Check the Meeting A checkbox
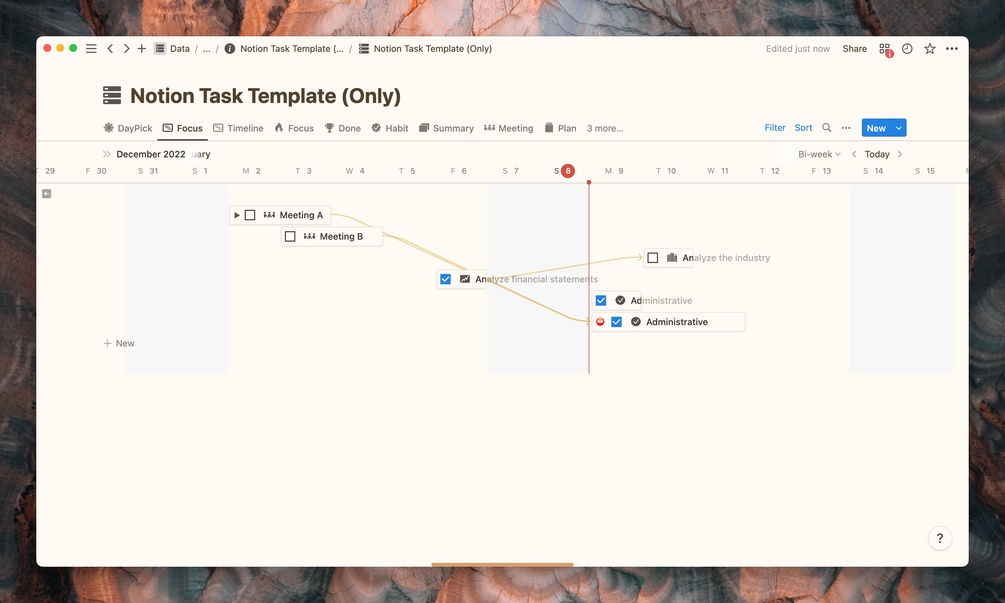 250,215
